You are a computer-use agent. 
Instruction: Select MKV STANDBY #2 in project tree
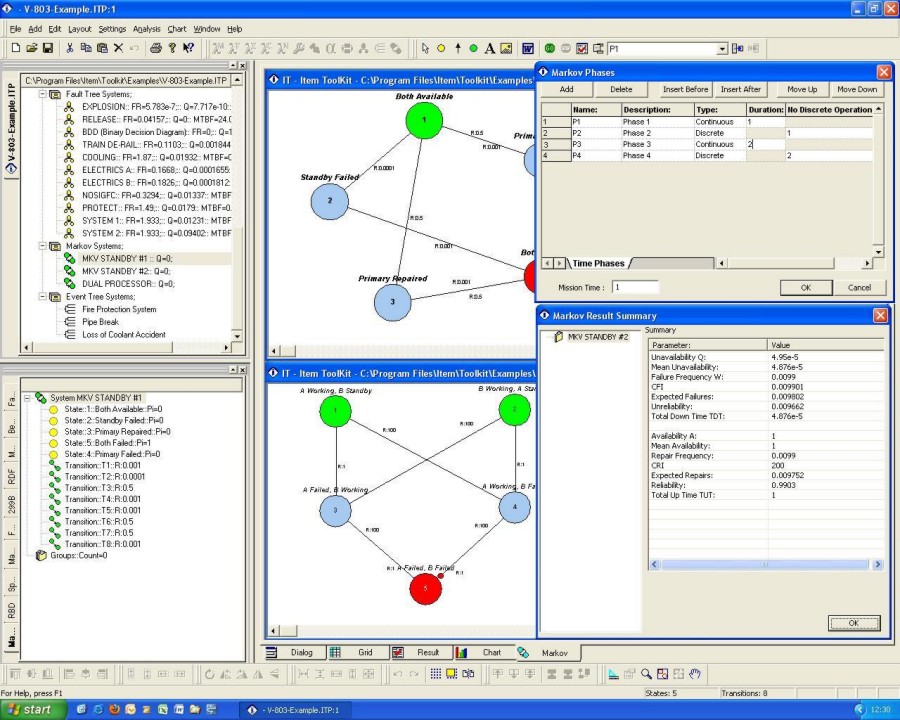pos(126,271)
